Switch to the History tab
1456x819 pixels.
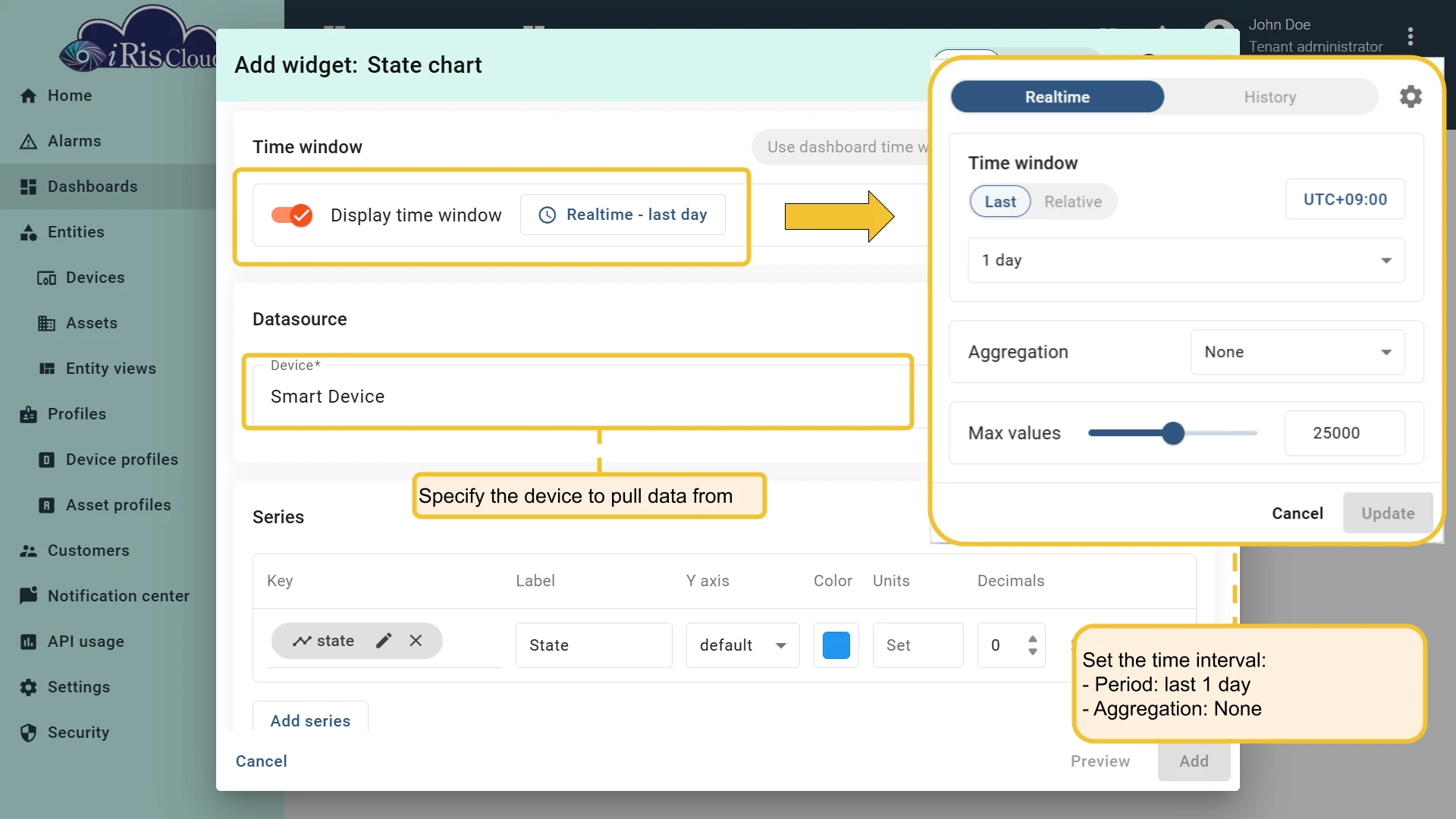[1270, 97]
